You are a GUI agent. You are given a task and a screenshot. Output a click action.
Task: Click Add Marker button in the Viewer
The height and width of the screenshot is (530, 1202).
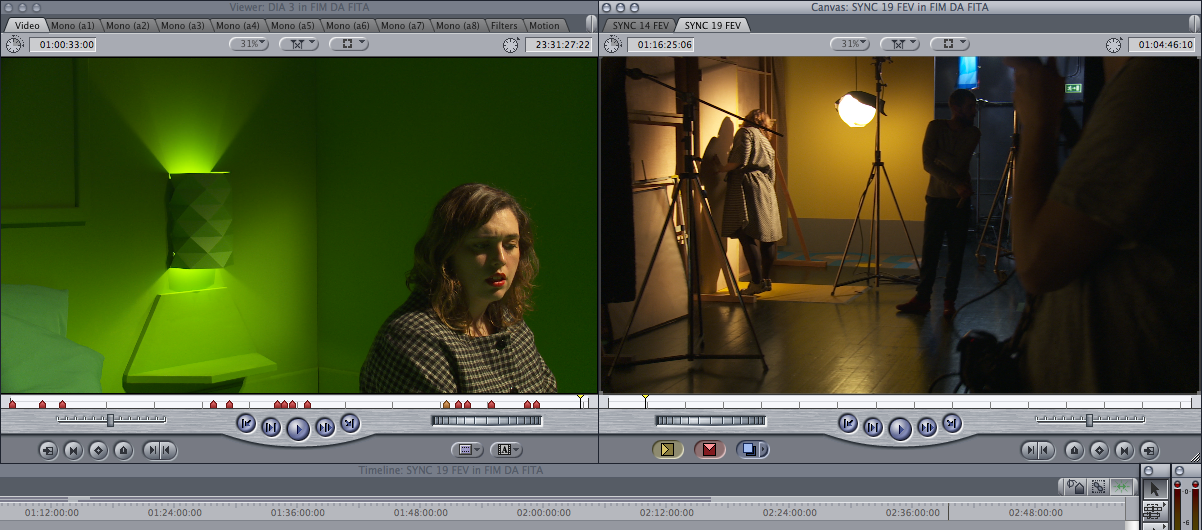[x=123, y=451]
